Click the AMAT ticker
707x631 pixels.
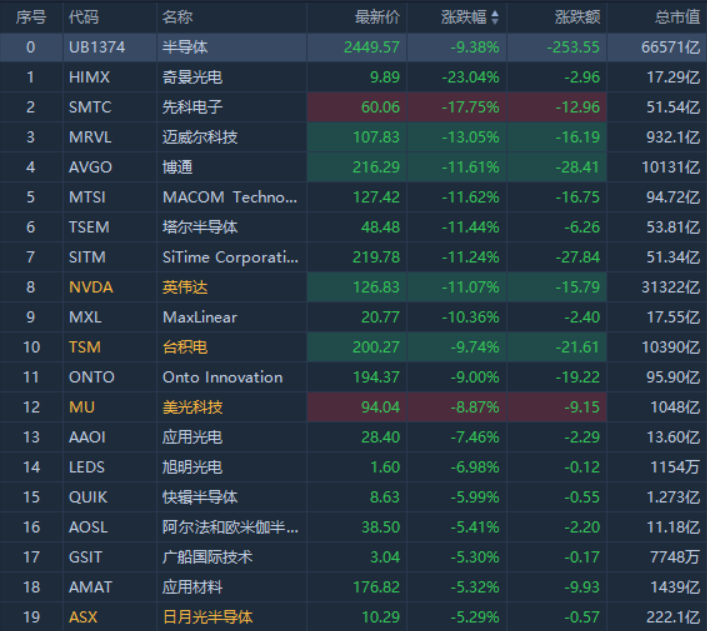coord(90,587)
